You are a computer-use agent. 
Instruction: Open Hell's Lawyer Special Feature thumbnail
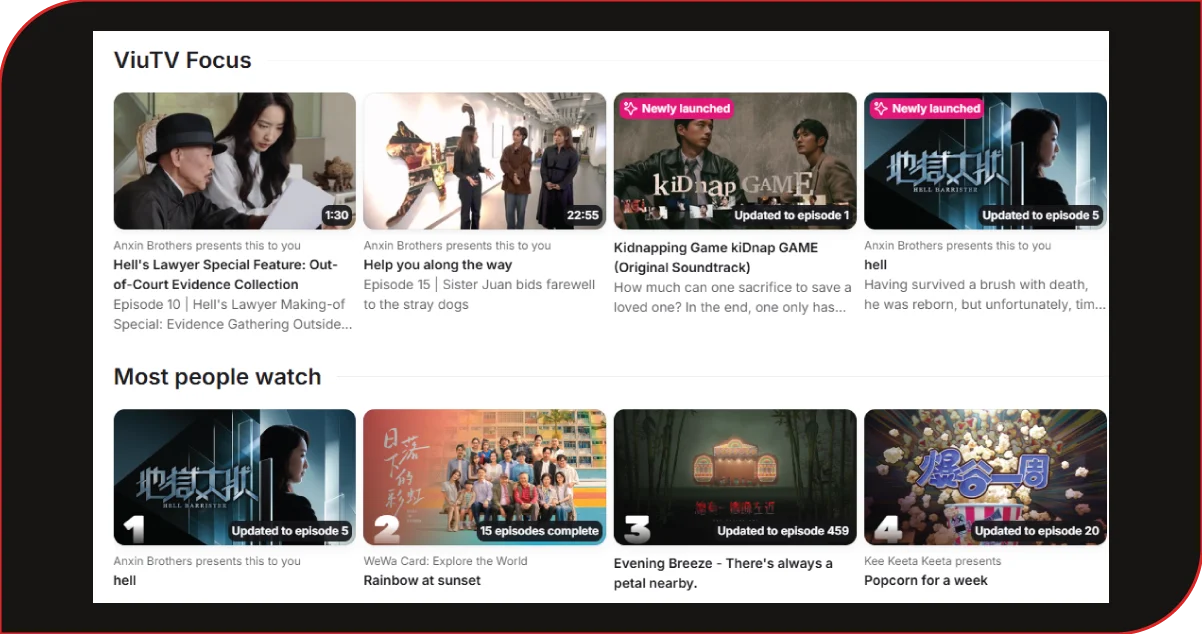(x=235, y=161)
